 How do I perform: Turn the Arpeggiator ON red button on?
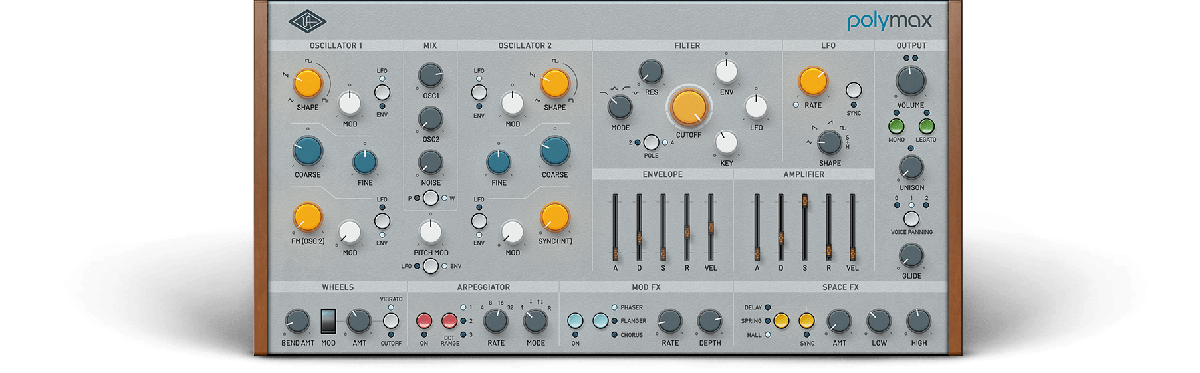(424, 321)
